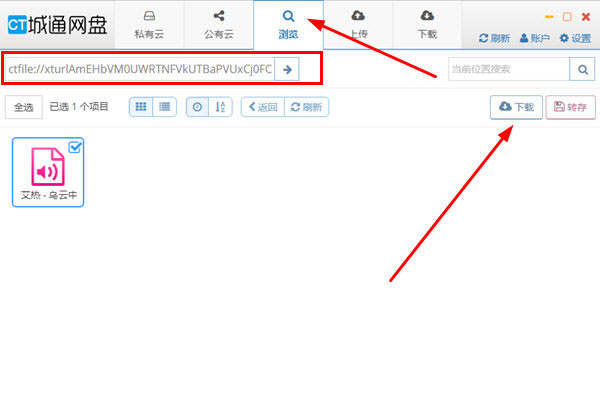Click the 转存 save-to-cloud button
600x403 pixels.
click(x=571, y=107)
